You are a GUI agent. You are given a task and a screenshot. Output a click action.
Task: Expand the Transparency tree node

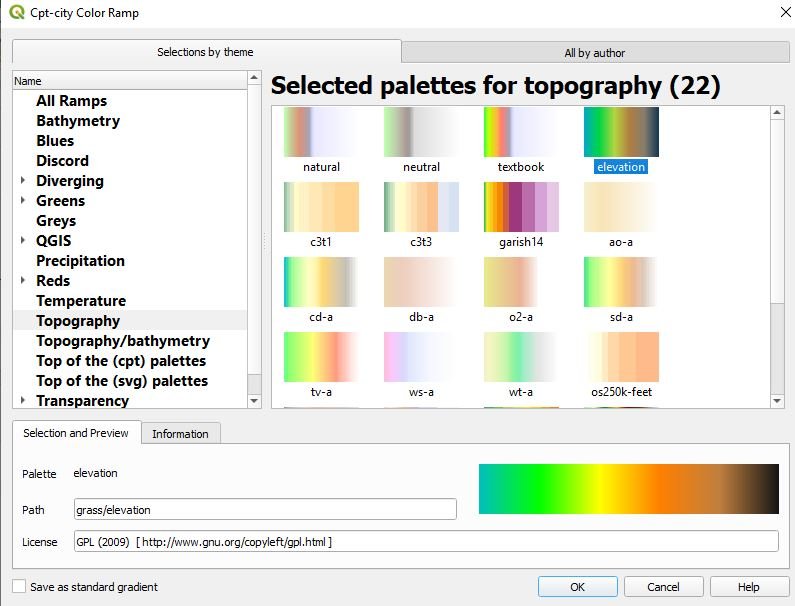pos(23,401)
